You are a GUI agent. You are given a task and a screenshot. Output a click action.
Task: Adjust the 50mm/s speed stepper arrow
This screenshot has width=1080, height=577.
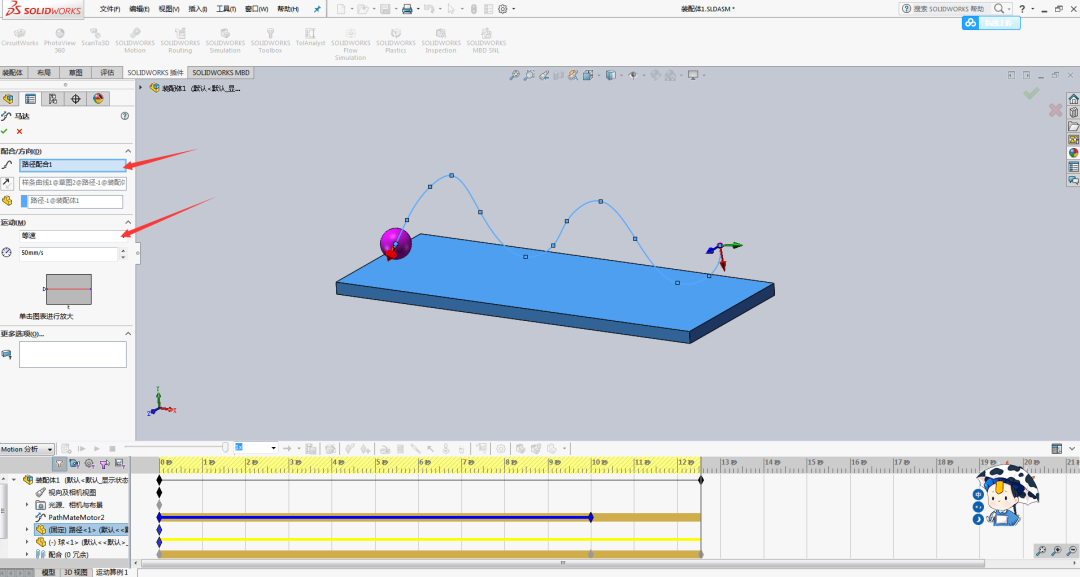[123, 250]
